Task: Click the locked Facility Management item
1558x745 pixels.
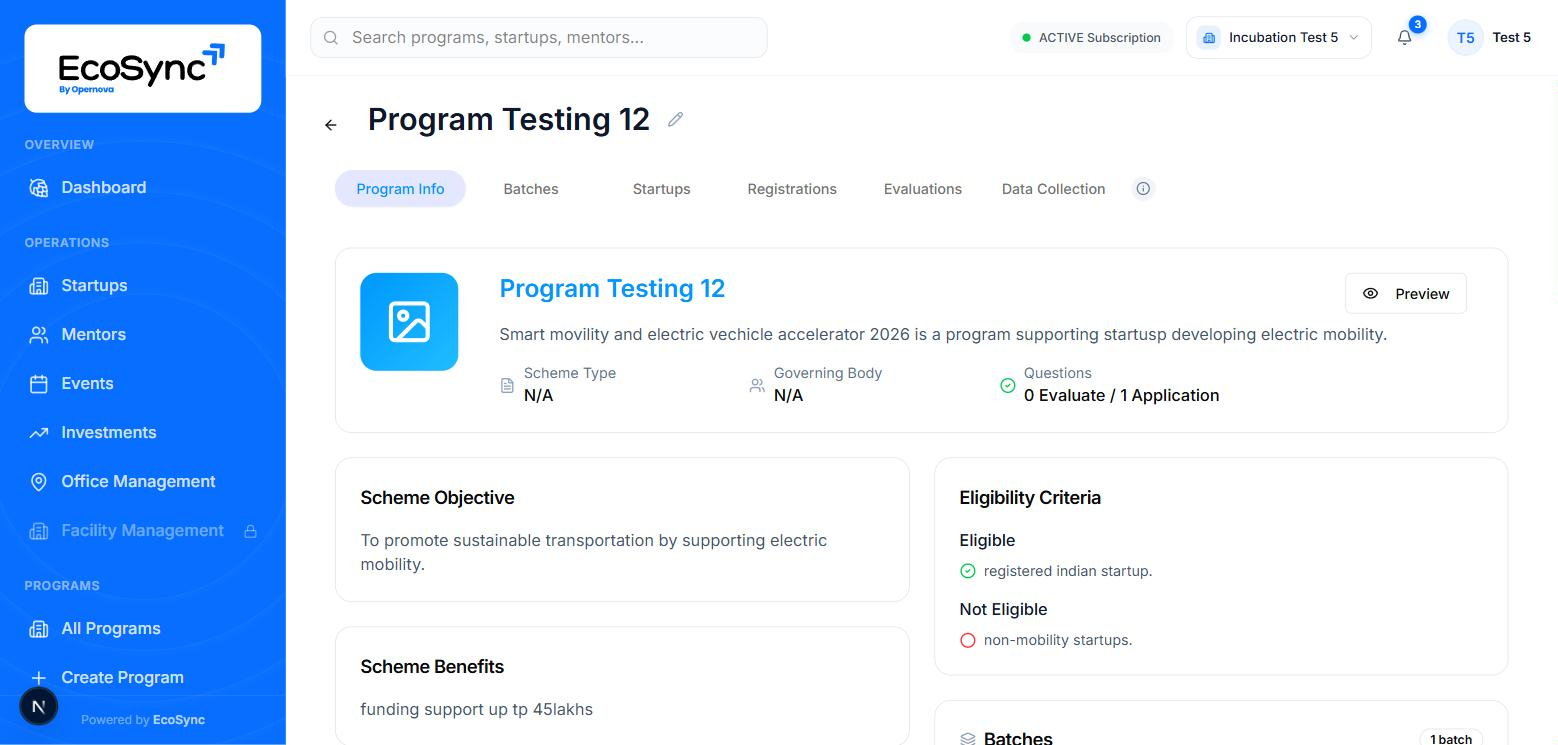Action: point(142,530)
